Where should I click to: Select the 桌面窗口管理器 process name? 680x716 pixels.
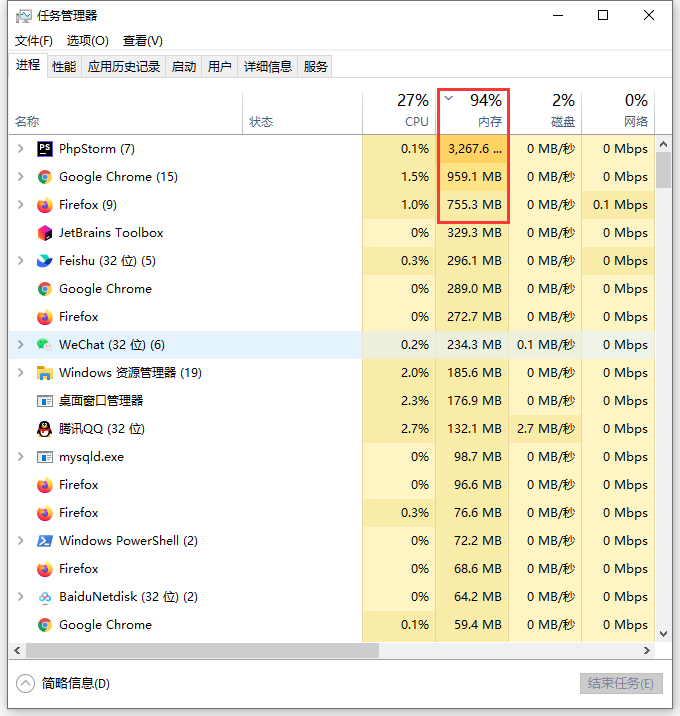pyautogui.click(x=101, y=401)
